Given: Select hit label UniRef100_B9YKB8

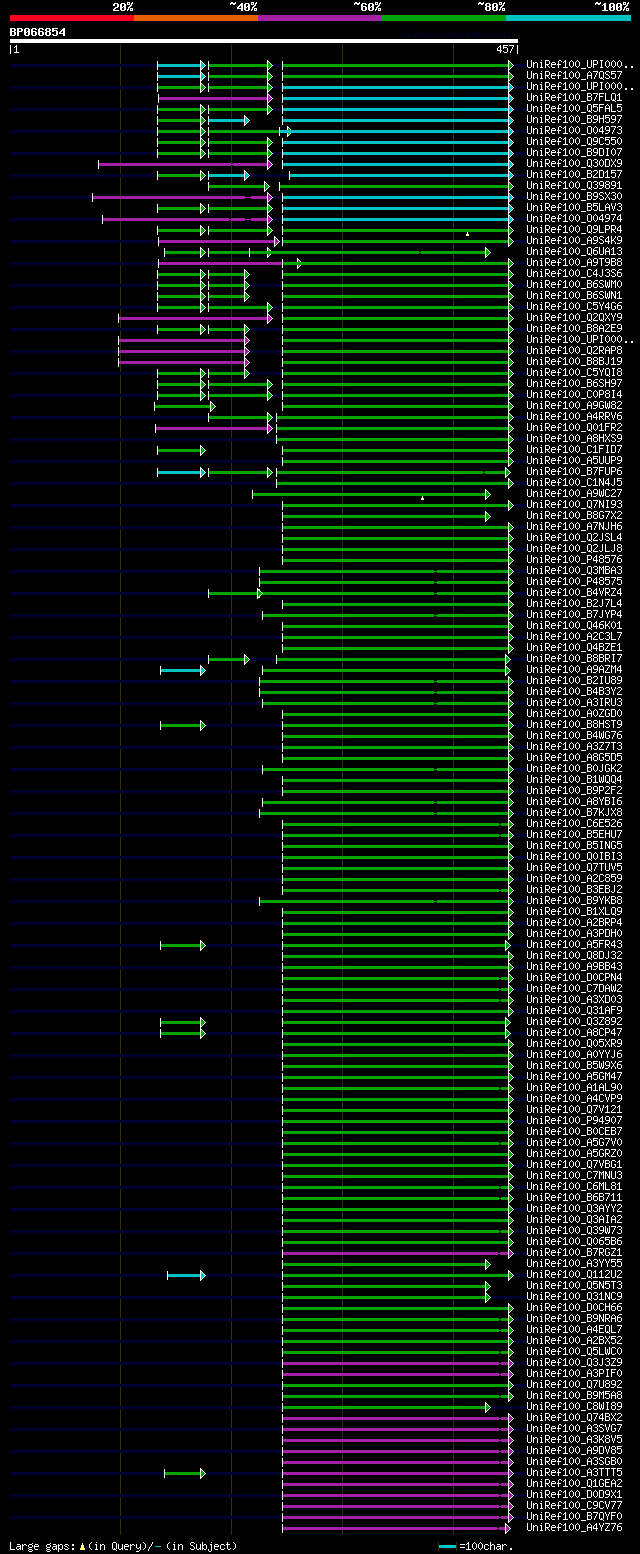Looking at the screenshot, I should (574, 900).
